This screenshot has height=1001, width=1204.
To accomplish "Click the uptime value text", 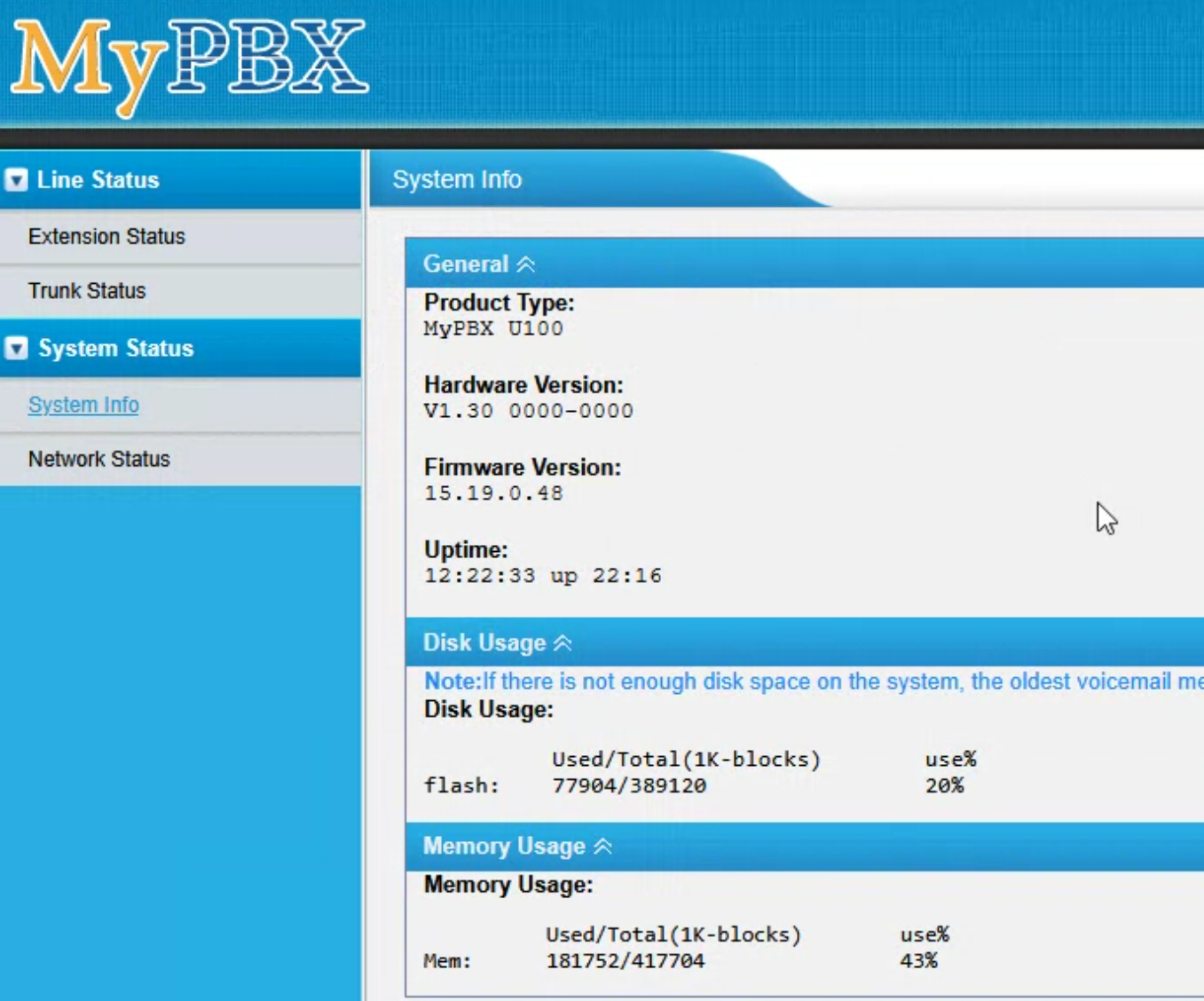I will [542, 576].
